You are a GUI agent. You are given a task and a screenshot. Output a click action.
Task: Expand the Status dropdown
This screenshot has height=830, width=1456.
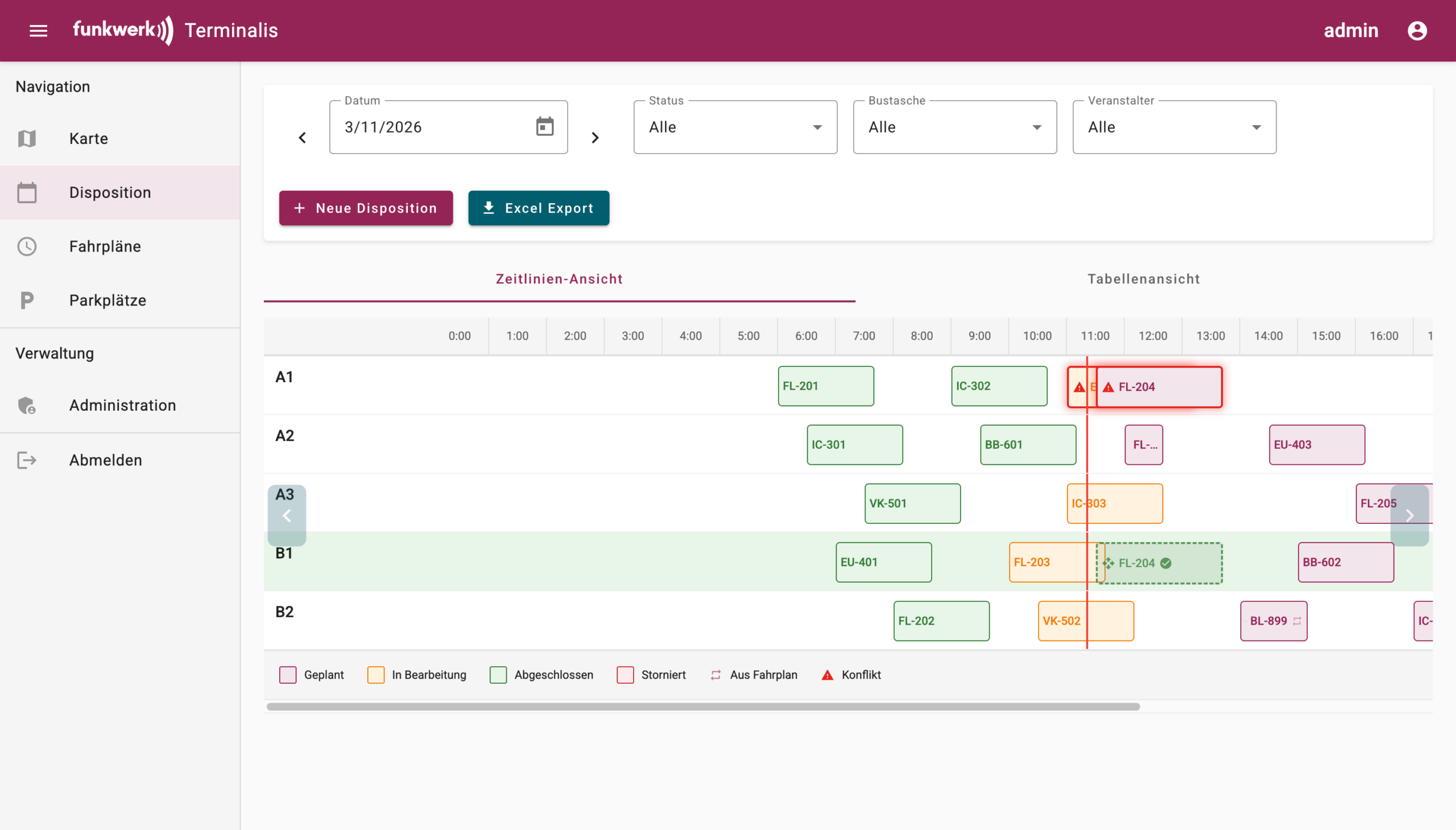(735, 127)
